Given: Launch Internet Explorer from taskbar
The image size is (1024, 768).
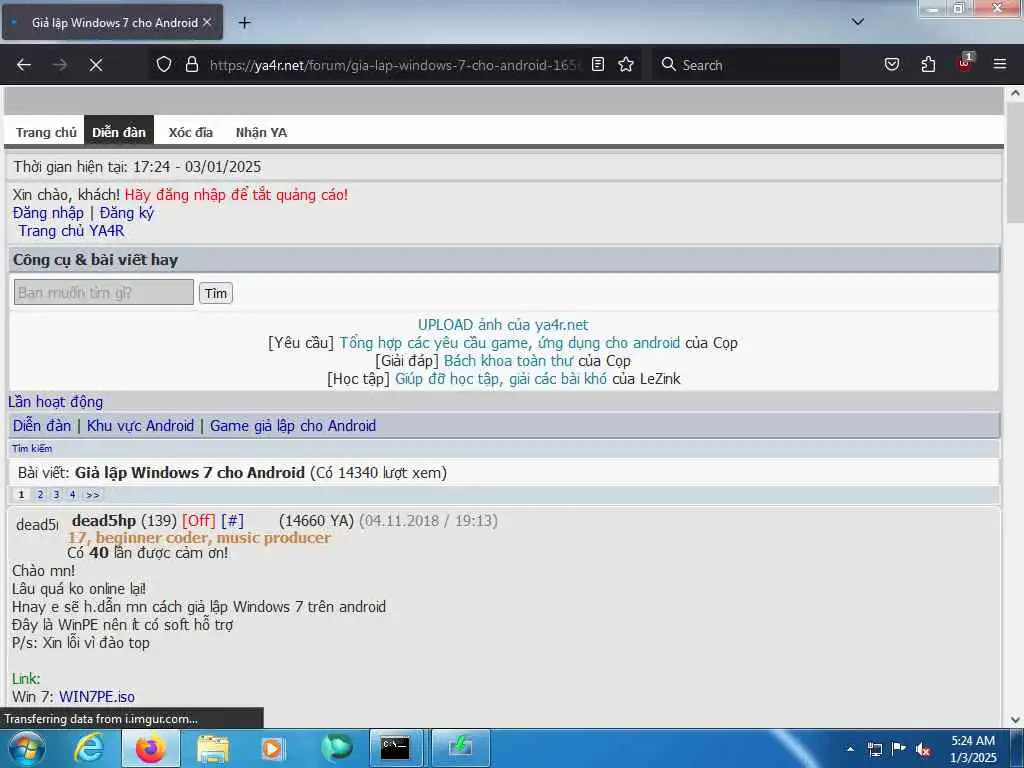Looking at the screenshot, I should [89, 748].
